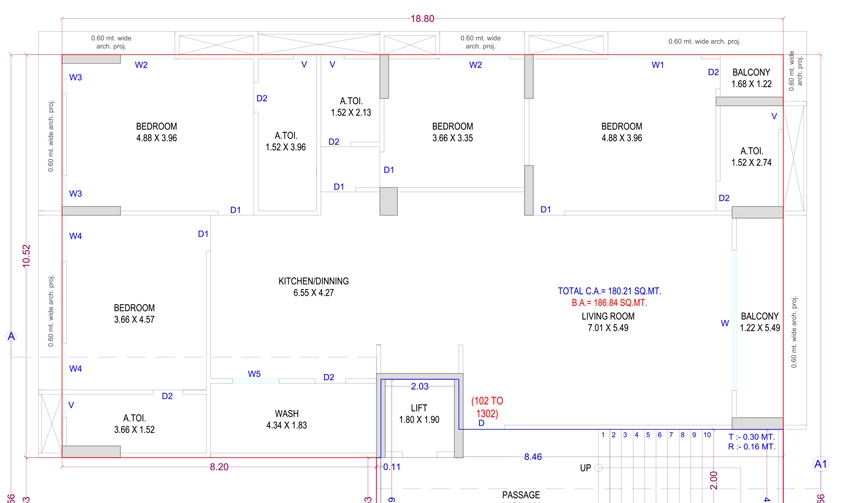Click the 8.46 dimension text
Screen dimensions: 850x503
[533, 457]
